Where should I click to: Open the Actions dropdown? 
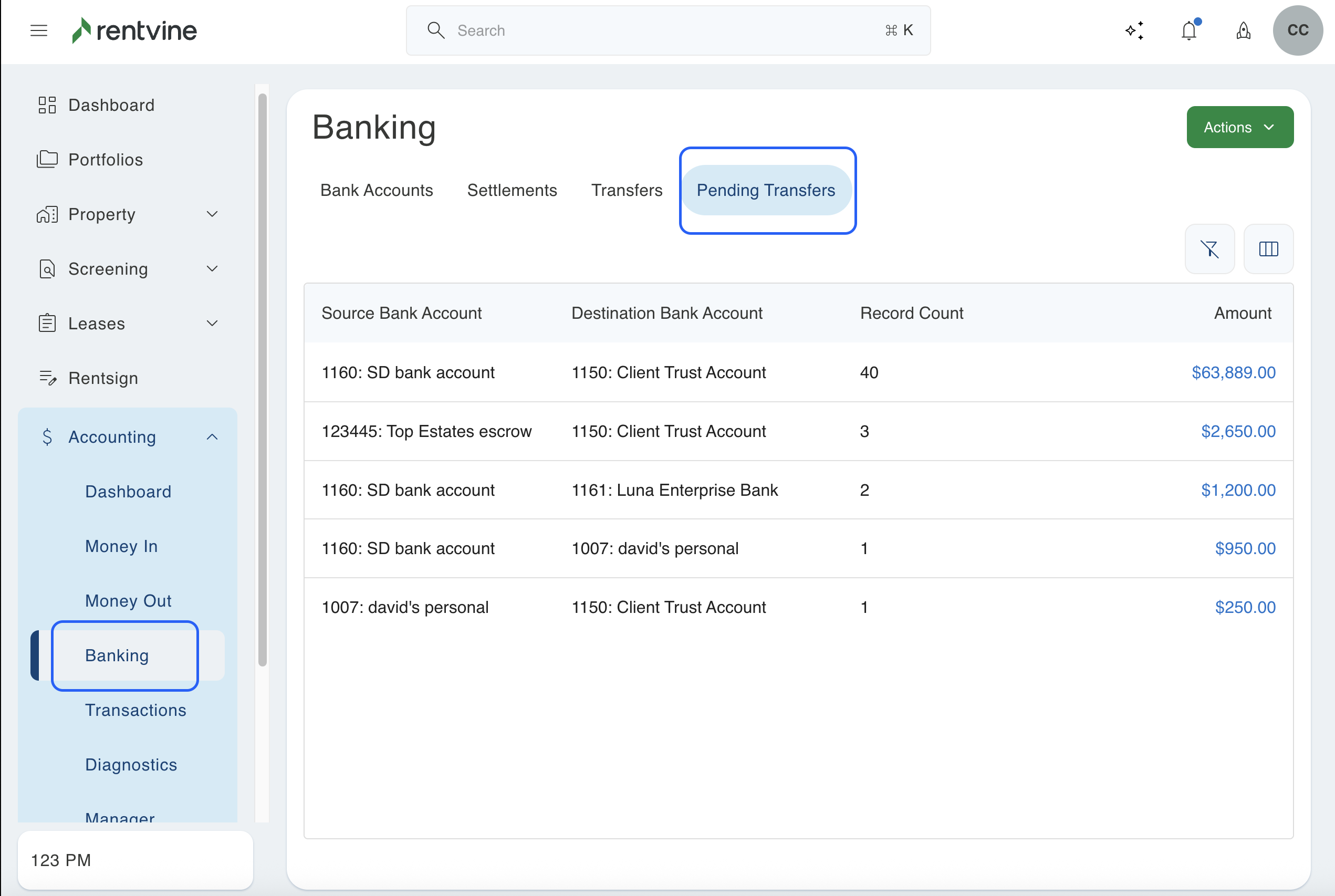pos(1239,127)
